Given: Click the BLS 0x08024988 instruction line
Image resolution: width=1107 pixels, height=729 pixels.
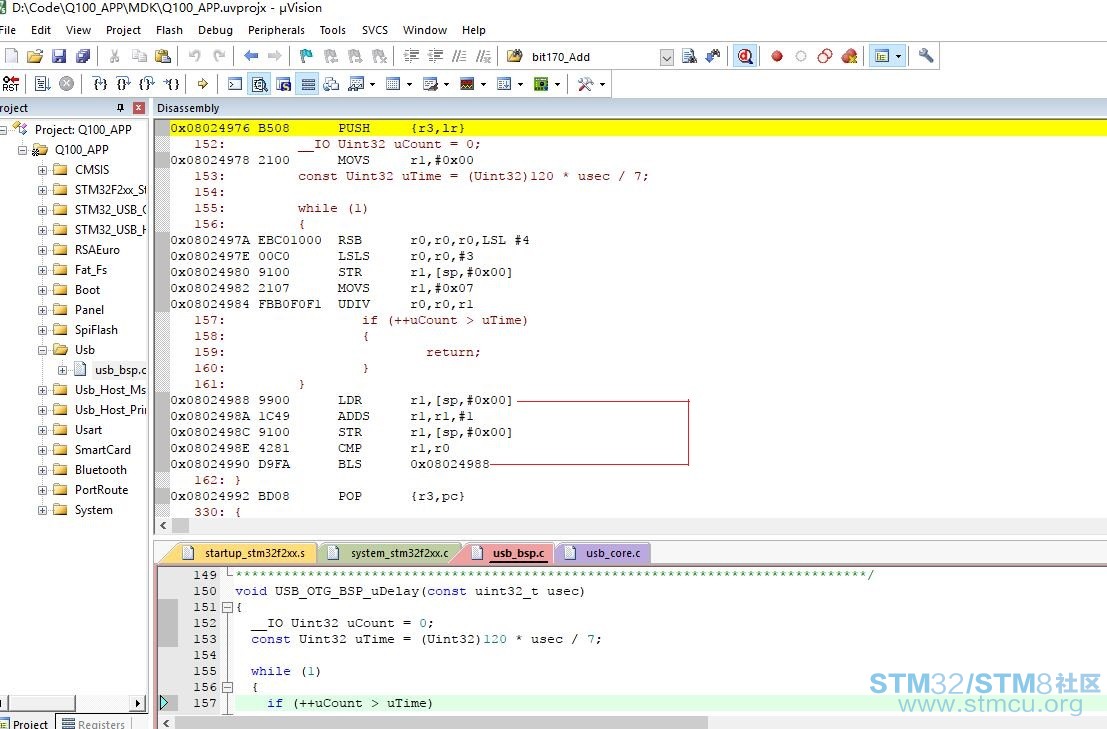Looking at the screenshot, I should click(330, 464).
